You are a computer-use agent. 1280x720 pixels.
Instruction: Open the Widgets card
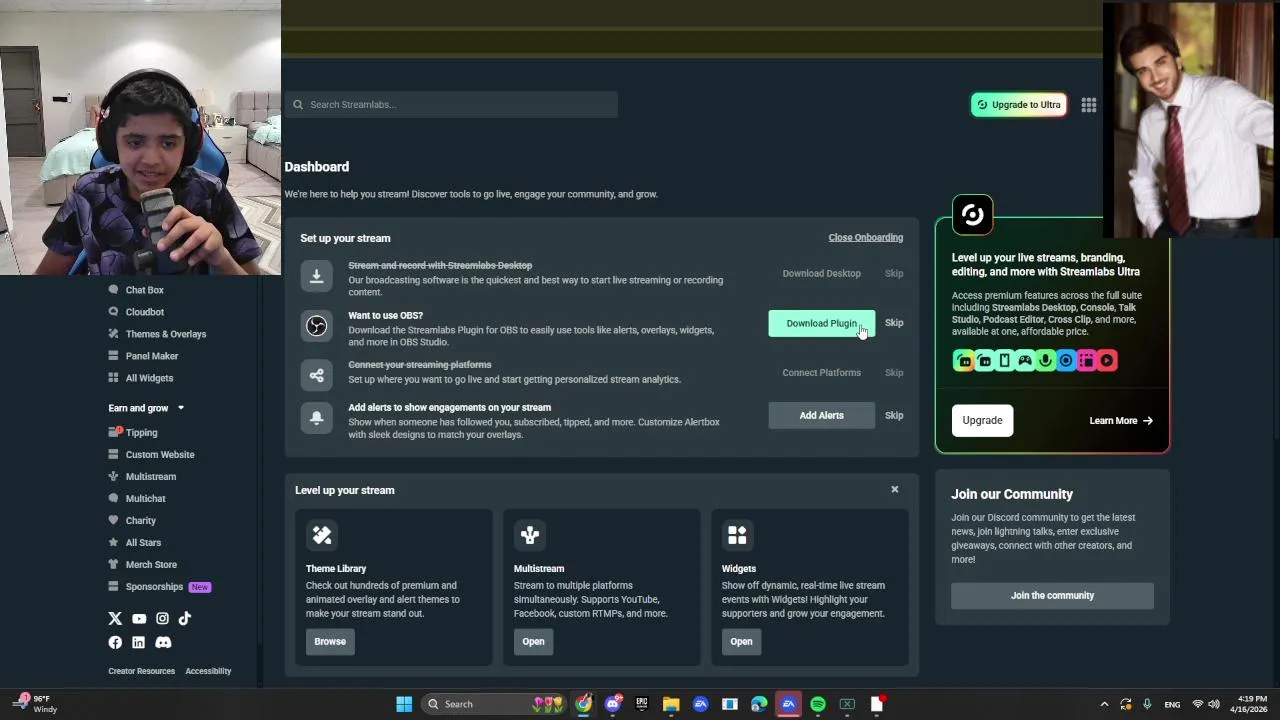click(x=741, y=642)
